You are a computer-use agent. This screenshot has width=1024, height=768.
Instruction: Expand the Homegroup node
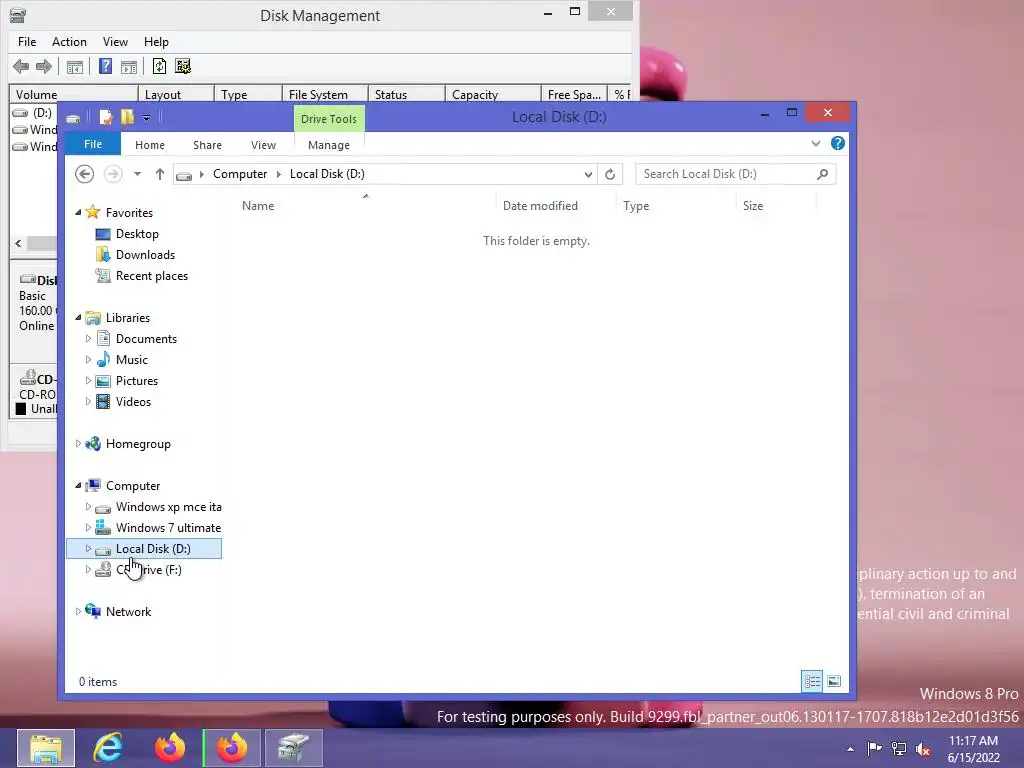coord(78,443)
